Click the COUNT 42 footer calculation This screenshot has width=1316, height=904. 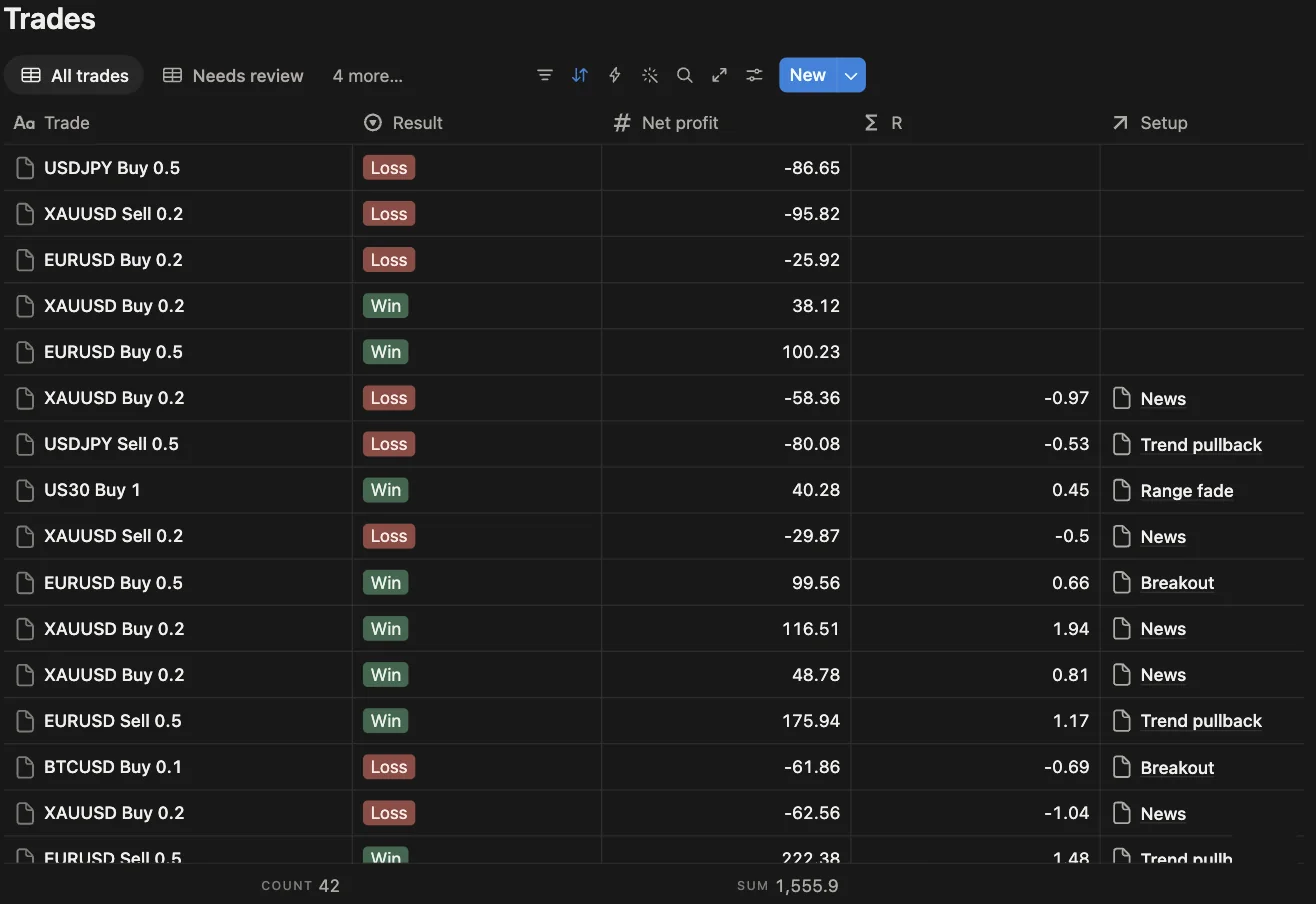(300, 886)
